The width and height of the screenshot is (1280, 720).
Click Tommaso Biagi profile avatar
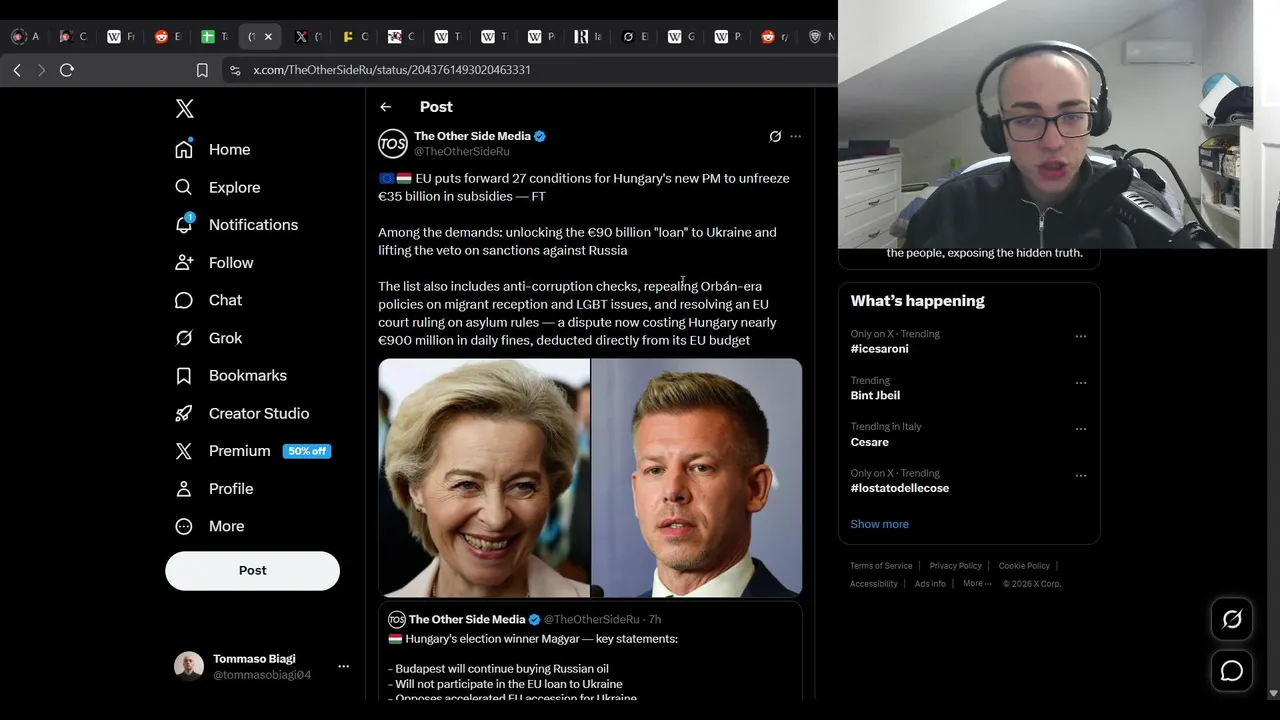[189, 666]
